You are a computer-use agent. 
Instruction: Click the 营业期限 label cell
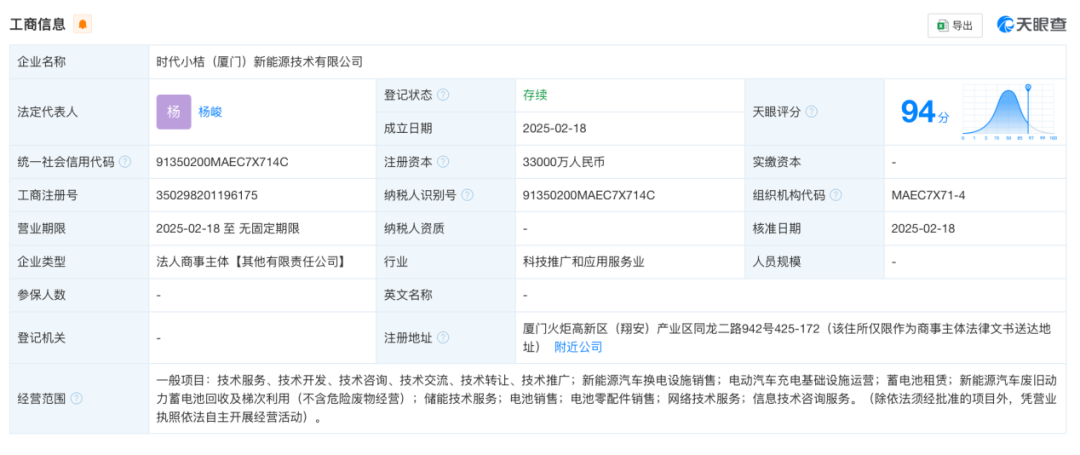click(x=79, y=229)
